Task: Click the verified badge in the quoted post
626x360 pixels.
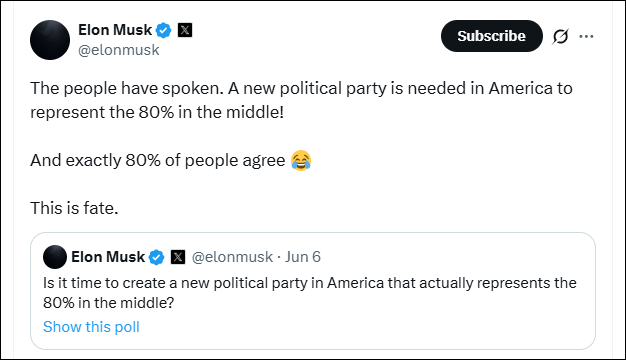Action: (156, 257)
